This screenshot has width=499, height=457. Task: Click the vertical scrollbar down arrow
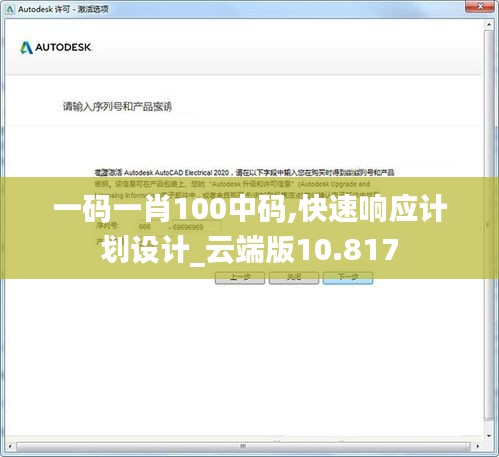coord(488,436)
